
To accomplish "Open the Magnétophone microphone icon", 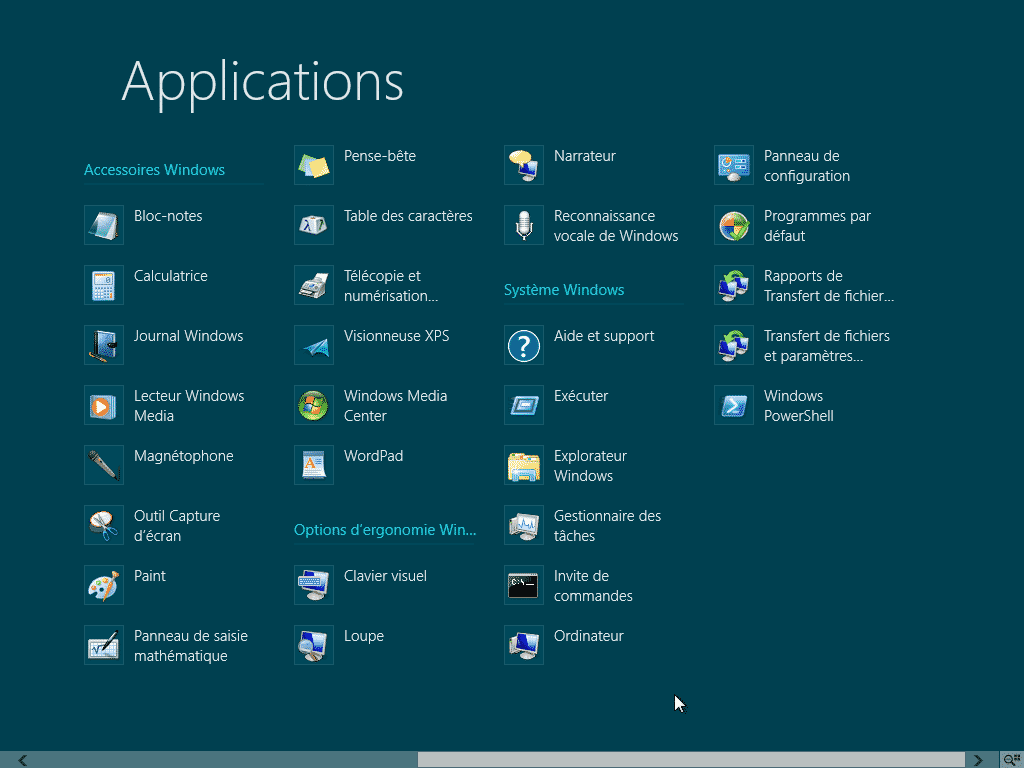I will point(104,466).
